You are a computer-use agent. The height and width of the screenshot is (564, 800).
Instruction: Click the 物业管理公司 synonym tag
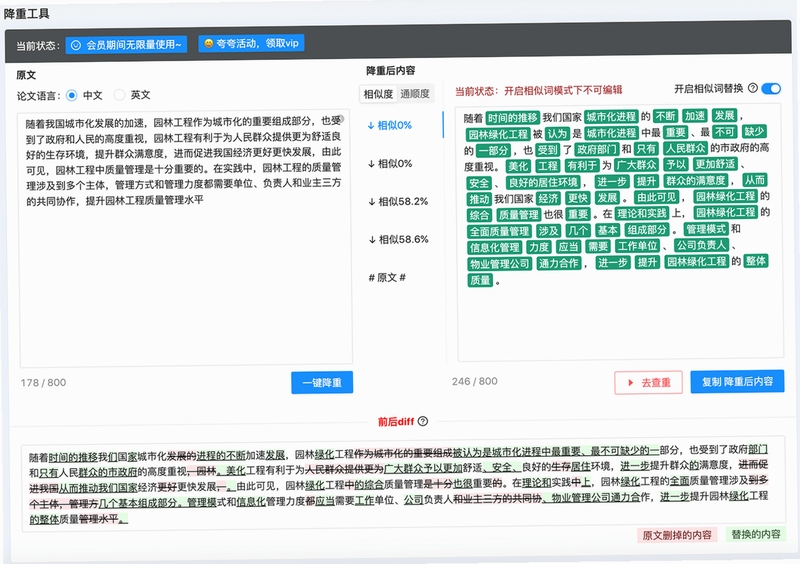(x=500, y=264)
